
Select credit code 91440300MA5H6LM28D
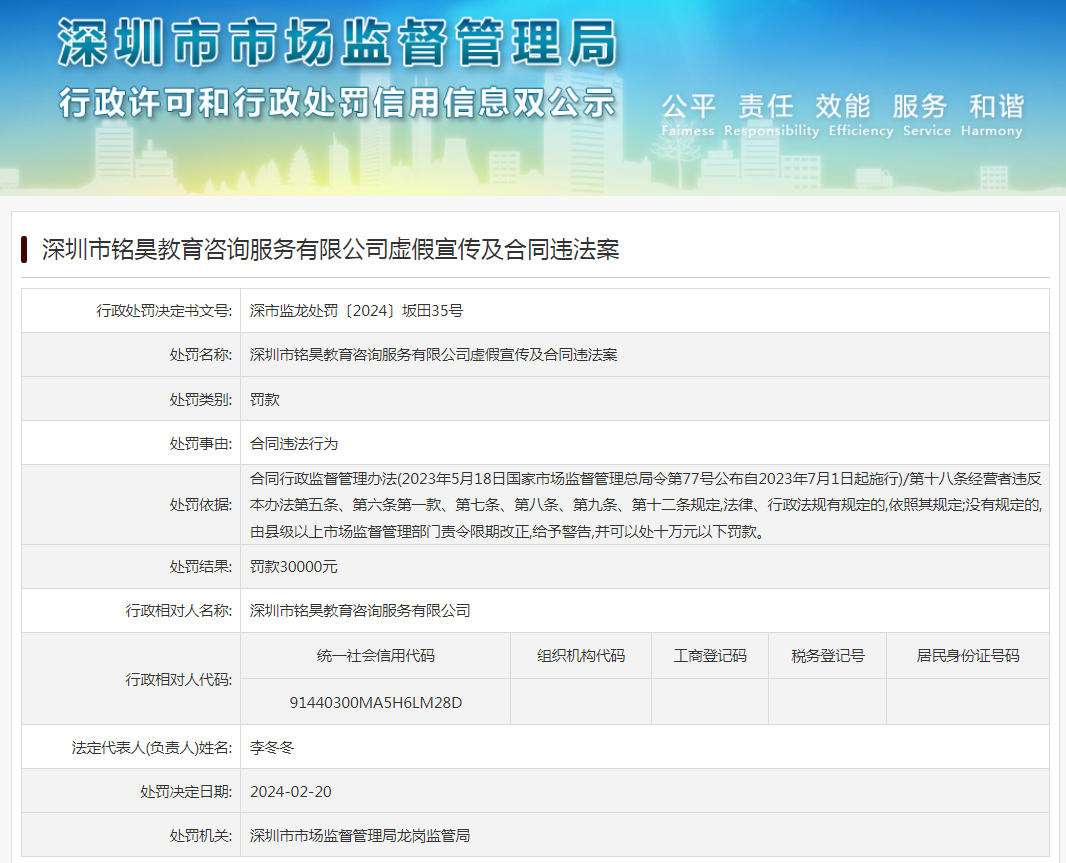pyautogui.click(x=375, y=703)
